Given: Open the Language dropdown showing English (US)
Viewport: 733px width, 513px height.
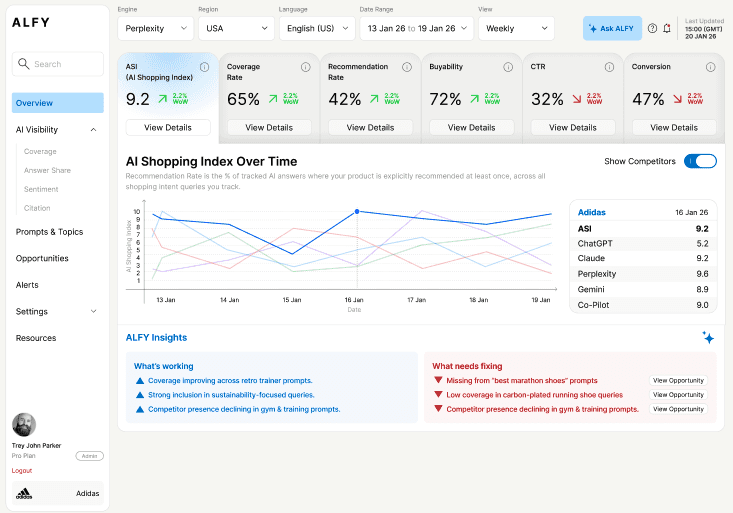Looking at the screenshot, I should pos(317,29).
